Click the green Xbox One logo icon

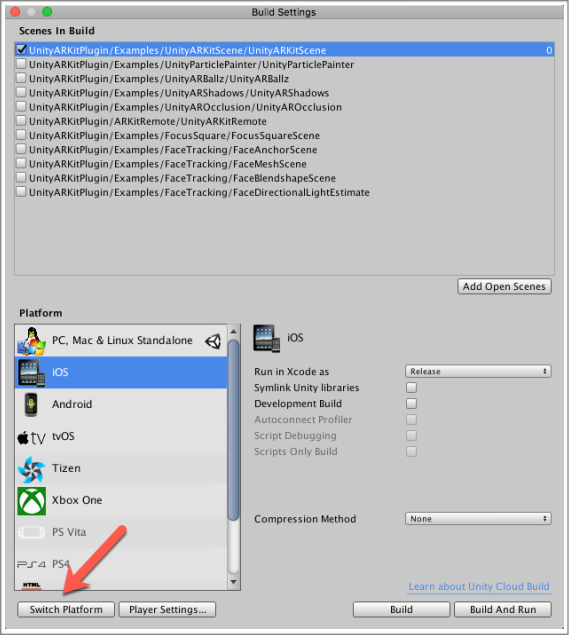(31, 501)
